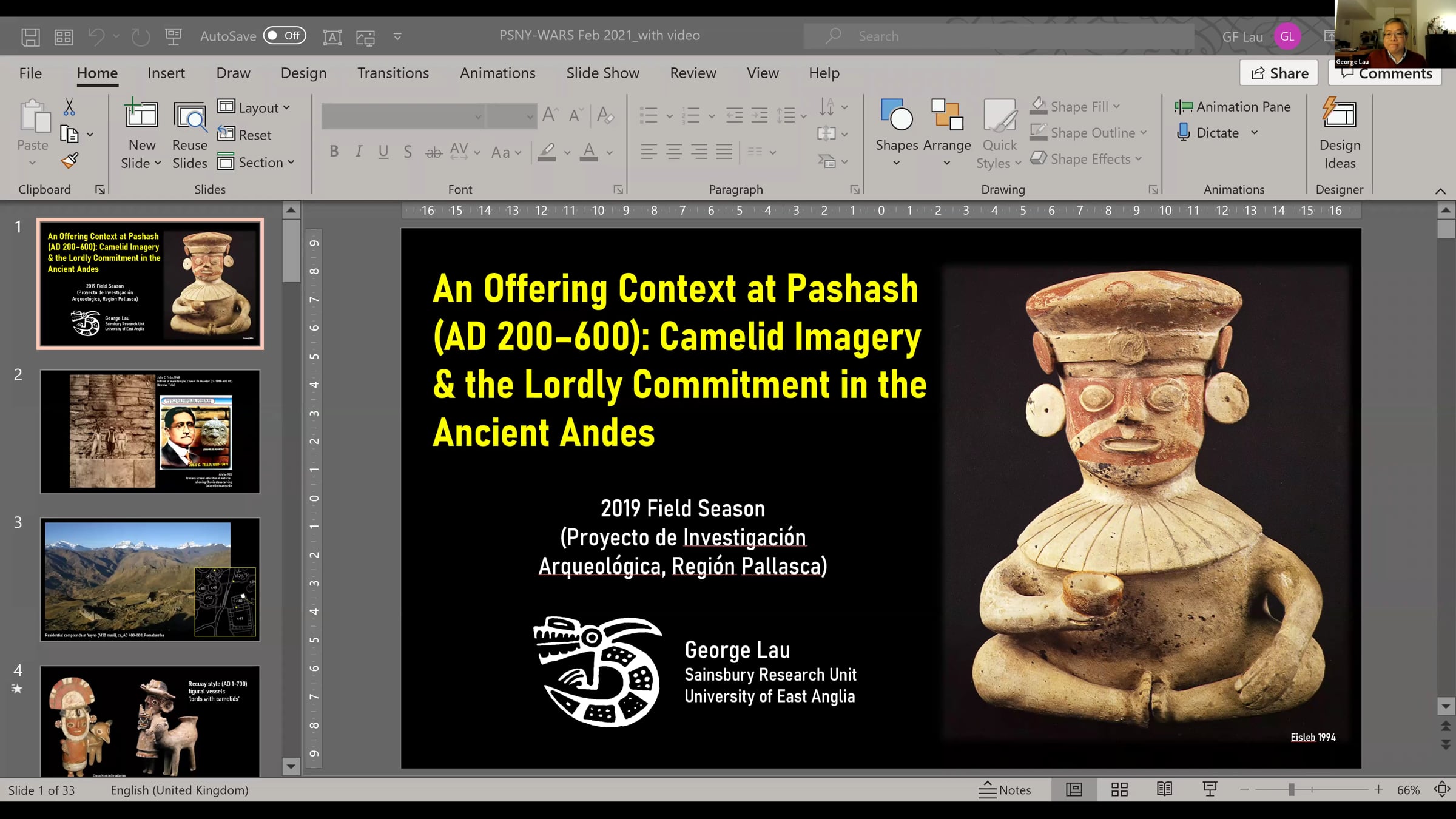Show Notes pane from status bar
1456x819 pixels.
[x=1005, y=789]
